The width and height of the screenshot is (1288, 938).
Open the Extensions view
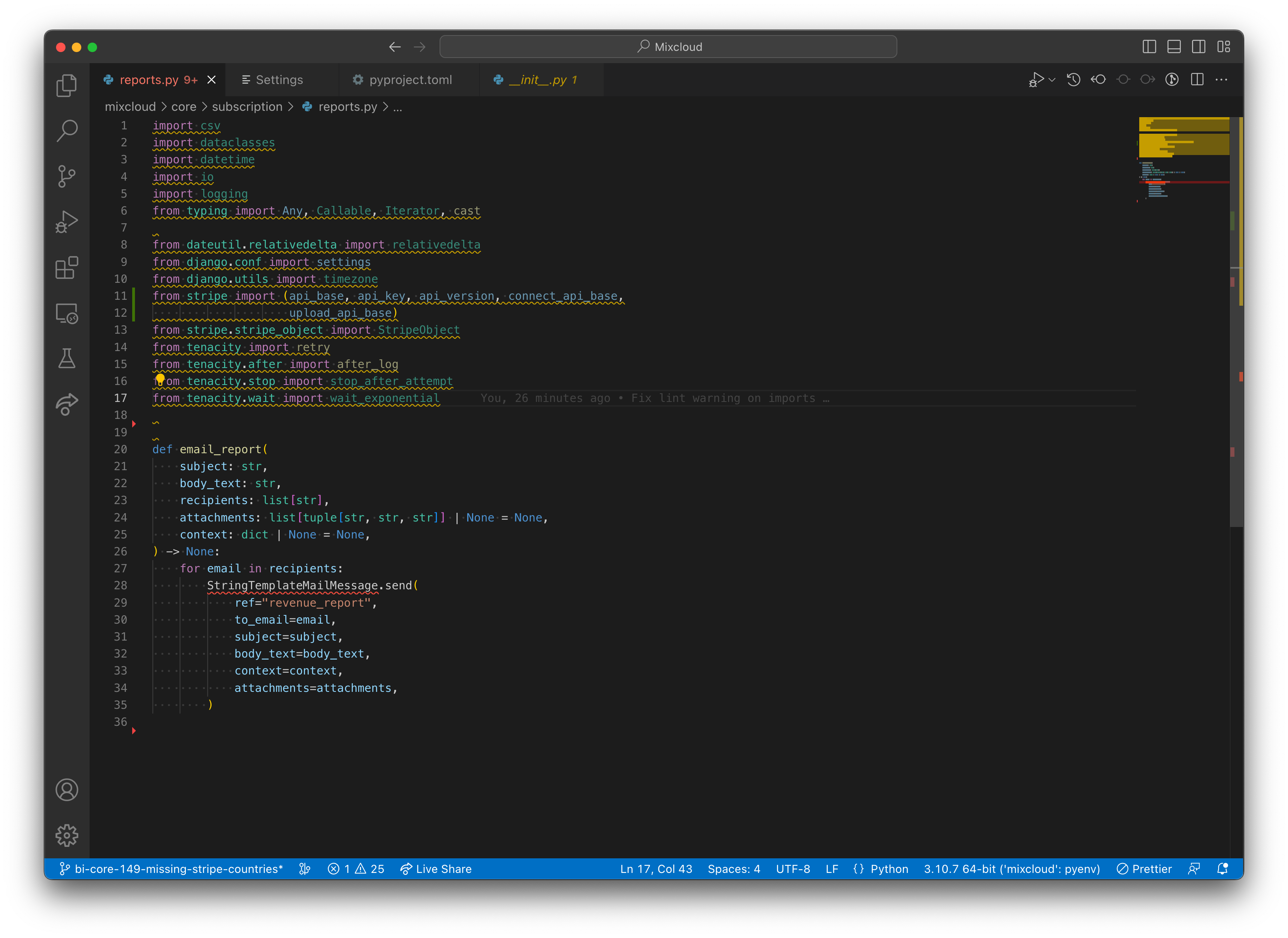66,267
